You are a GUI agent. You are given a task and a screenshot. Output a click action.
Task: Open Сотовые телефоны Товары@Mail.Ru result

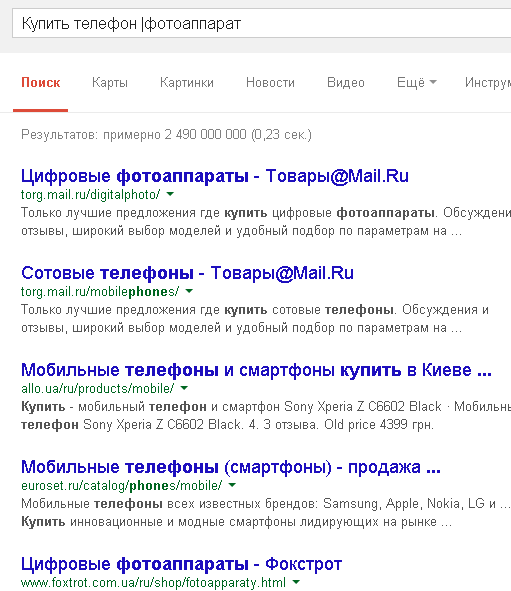[x=187, y=273]
